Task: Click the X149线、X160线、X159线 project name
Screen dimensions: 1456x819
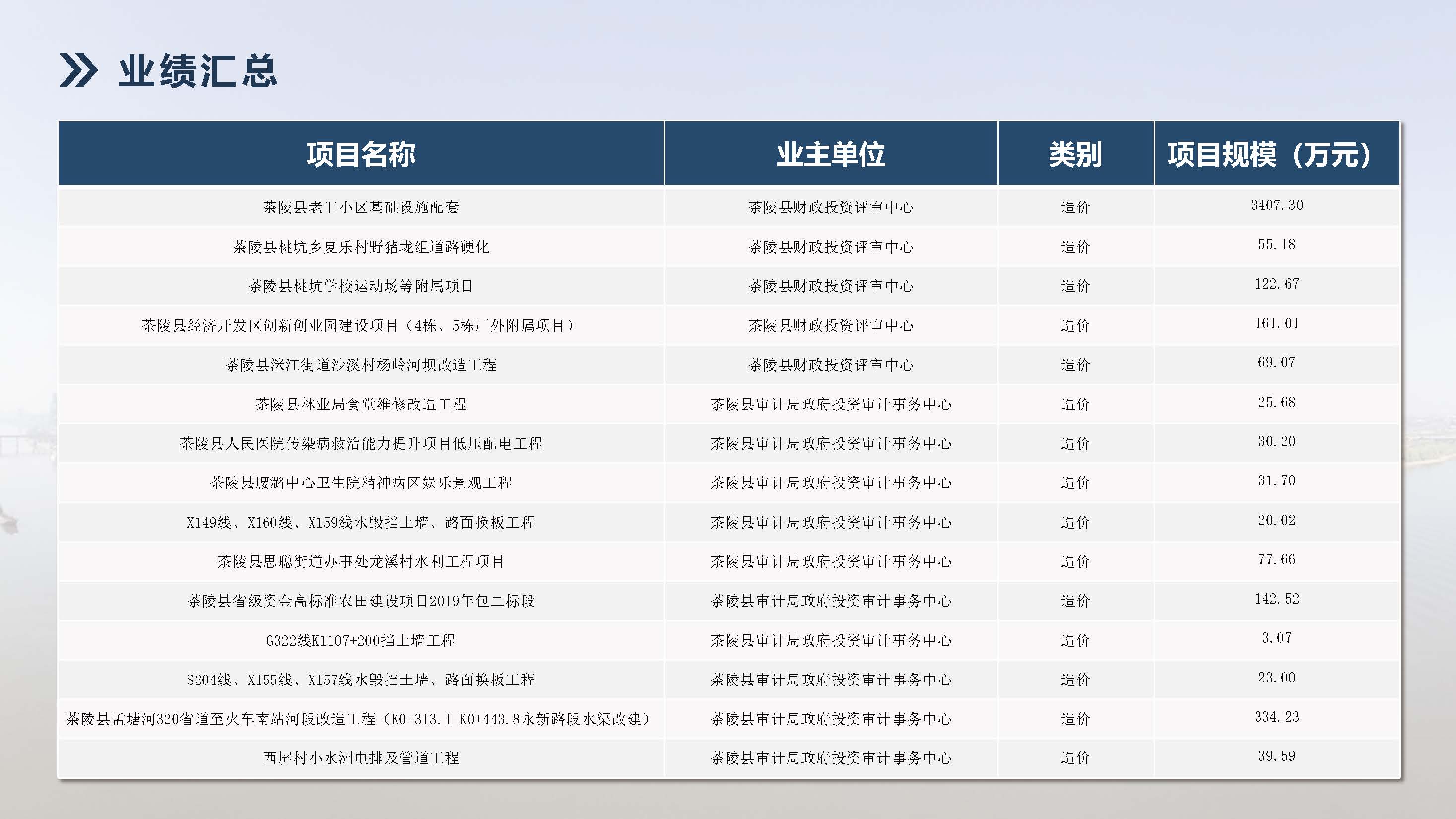Action: [x=361, y=522]
